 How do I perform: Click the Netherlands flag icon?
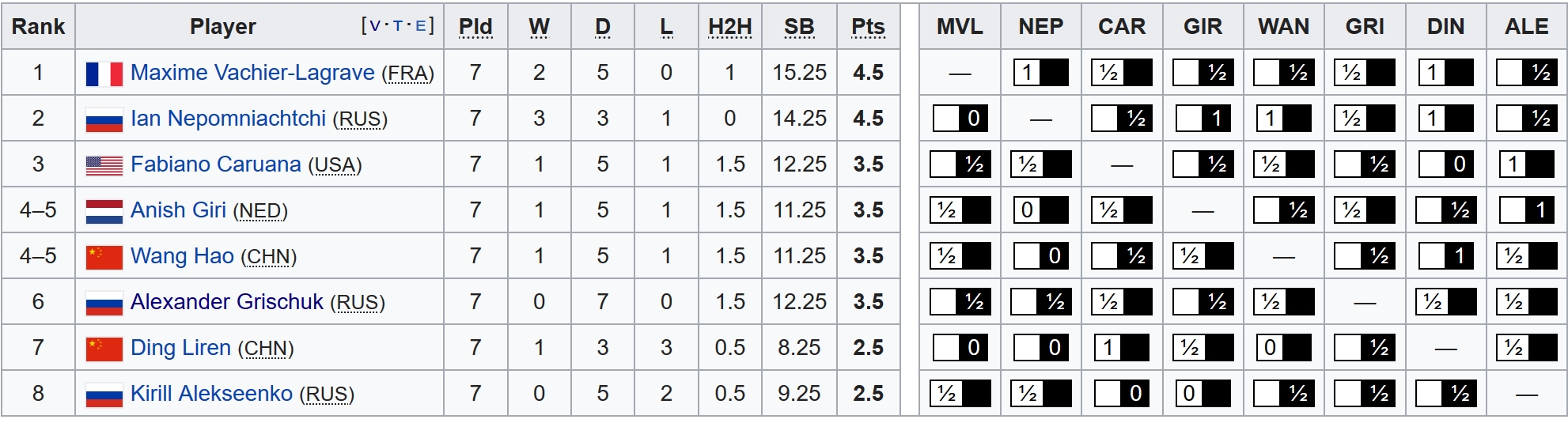104,211
